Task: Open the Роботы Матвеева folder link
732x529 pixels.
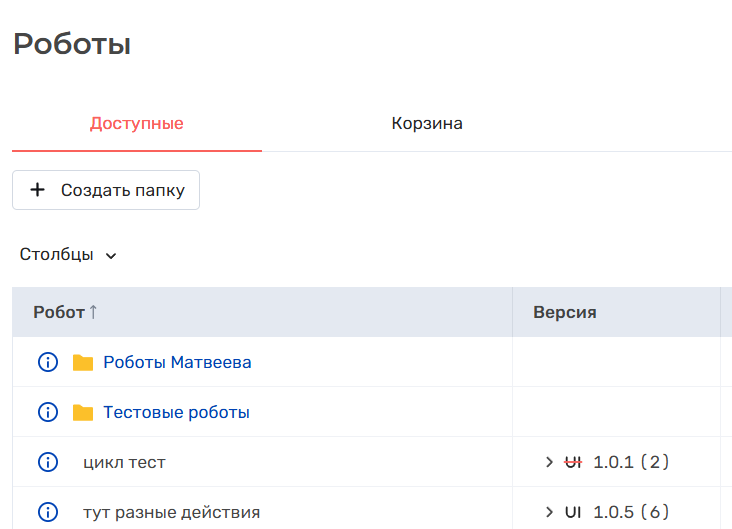Action: (177, 362)
